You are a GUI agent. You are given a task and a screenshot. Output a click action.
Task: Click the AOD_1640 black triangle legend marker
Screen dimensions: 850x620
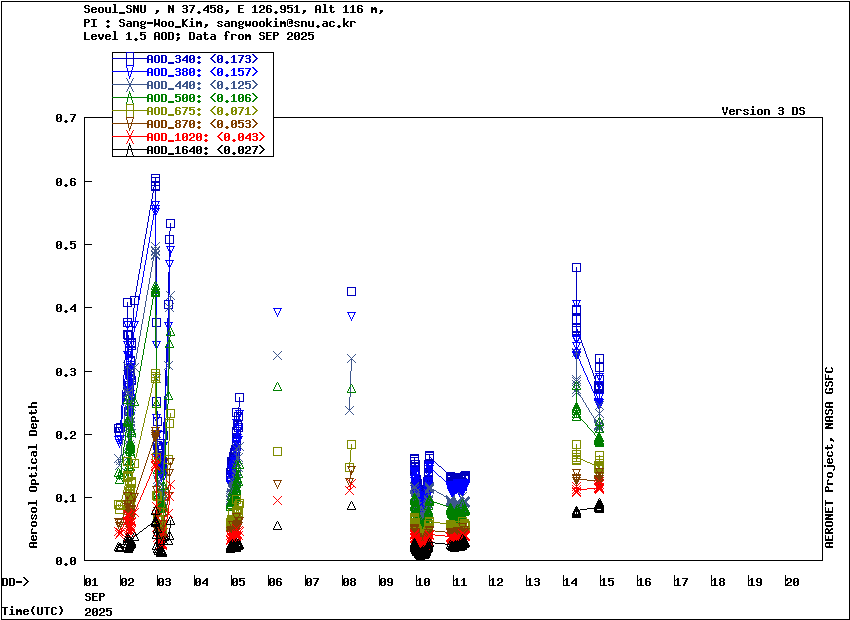coord(129,150)
